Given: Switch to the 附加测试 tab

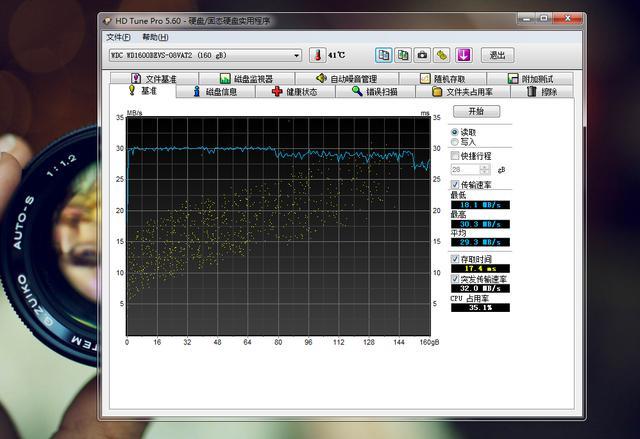Looking at the screenshot, I should pyautogui.click(x=530, y=78).
